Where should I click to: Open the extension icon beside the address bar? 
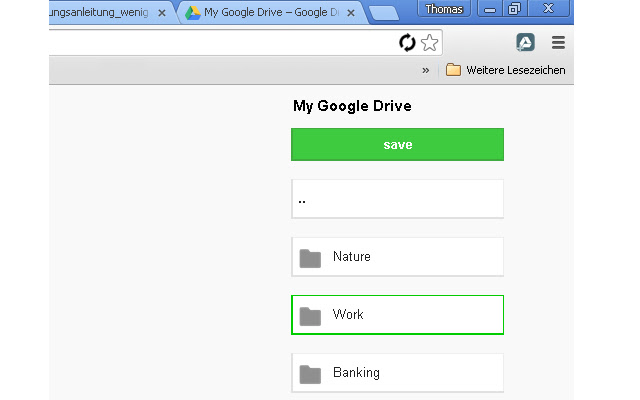[x=525, y=42]
